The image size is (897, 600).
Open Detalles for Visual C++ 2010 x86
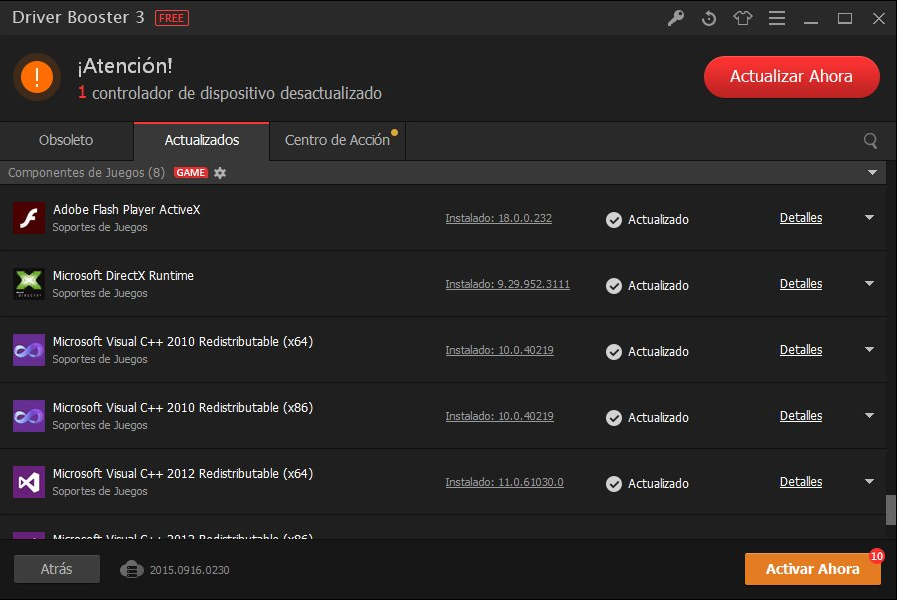(x=801, y=416)
